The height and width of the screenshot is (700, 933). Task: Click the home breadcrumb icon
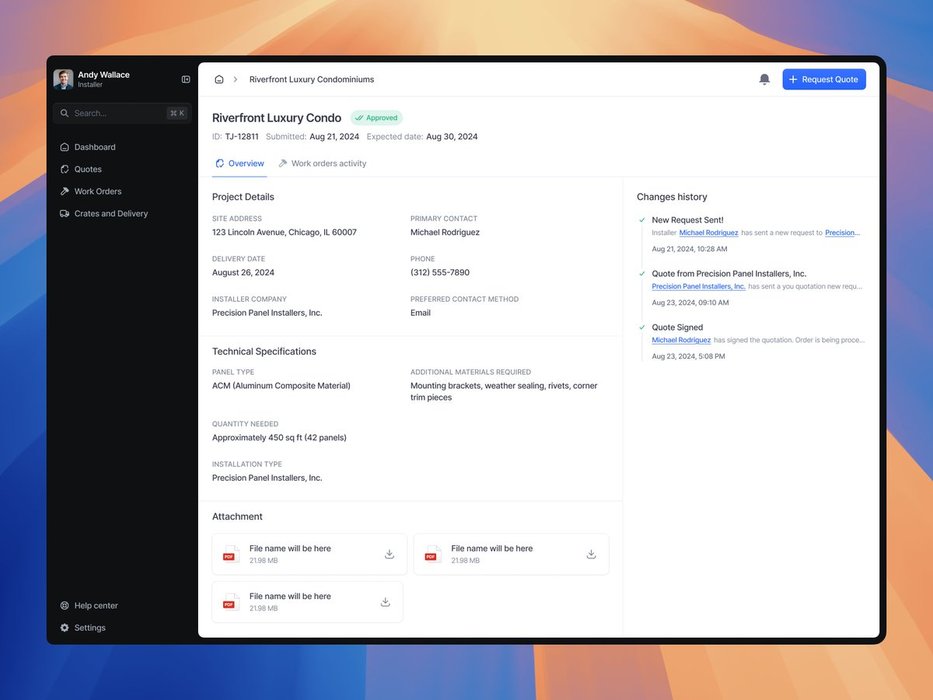(x=219, y=79)
